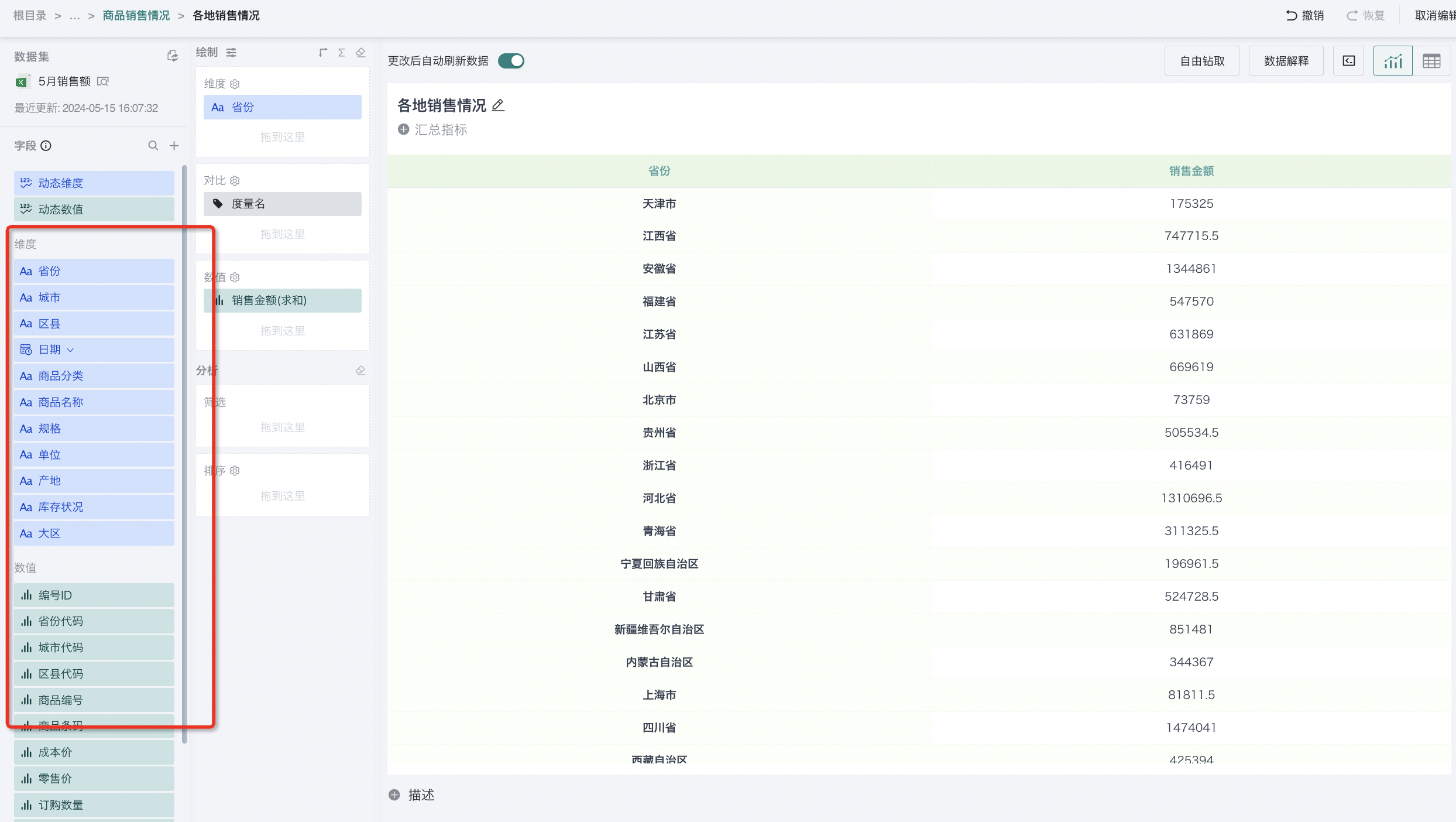Click the 数据解释 button

[x=1286, y=61]
